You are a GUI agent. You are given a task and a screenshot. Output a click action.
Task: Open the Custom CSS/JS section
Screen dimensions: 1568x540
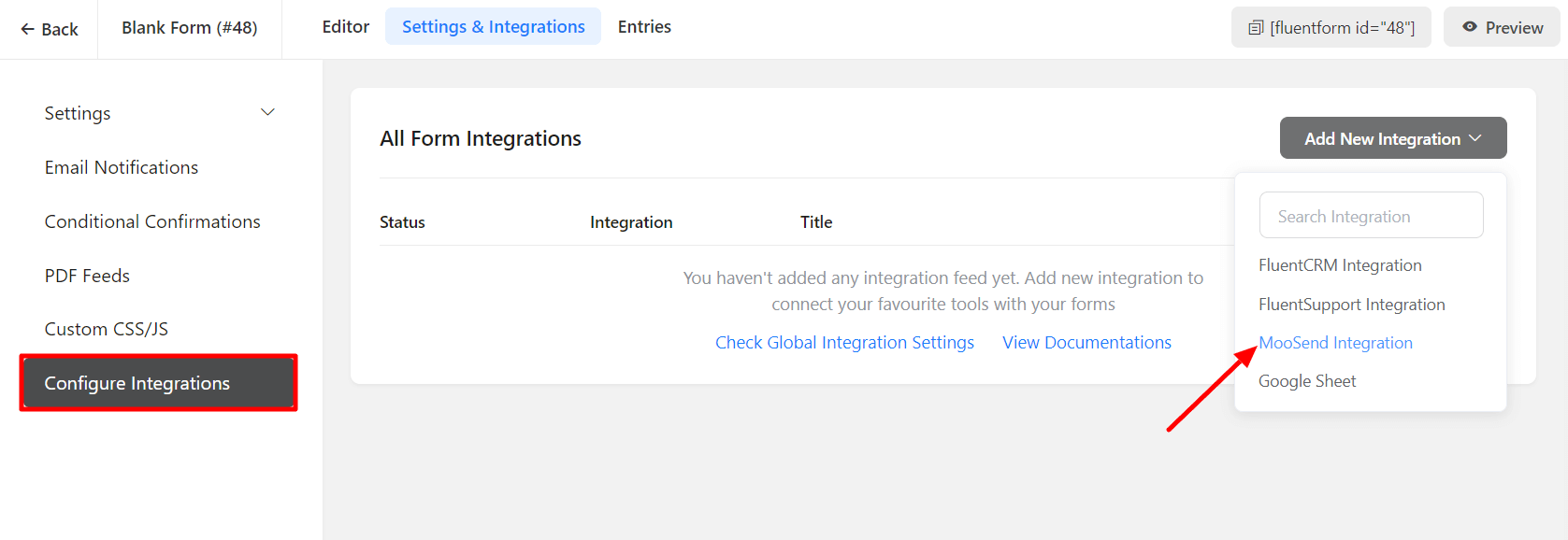coord(107,329)
